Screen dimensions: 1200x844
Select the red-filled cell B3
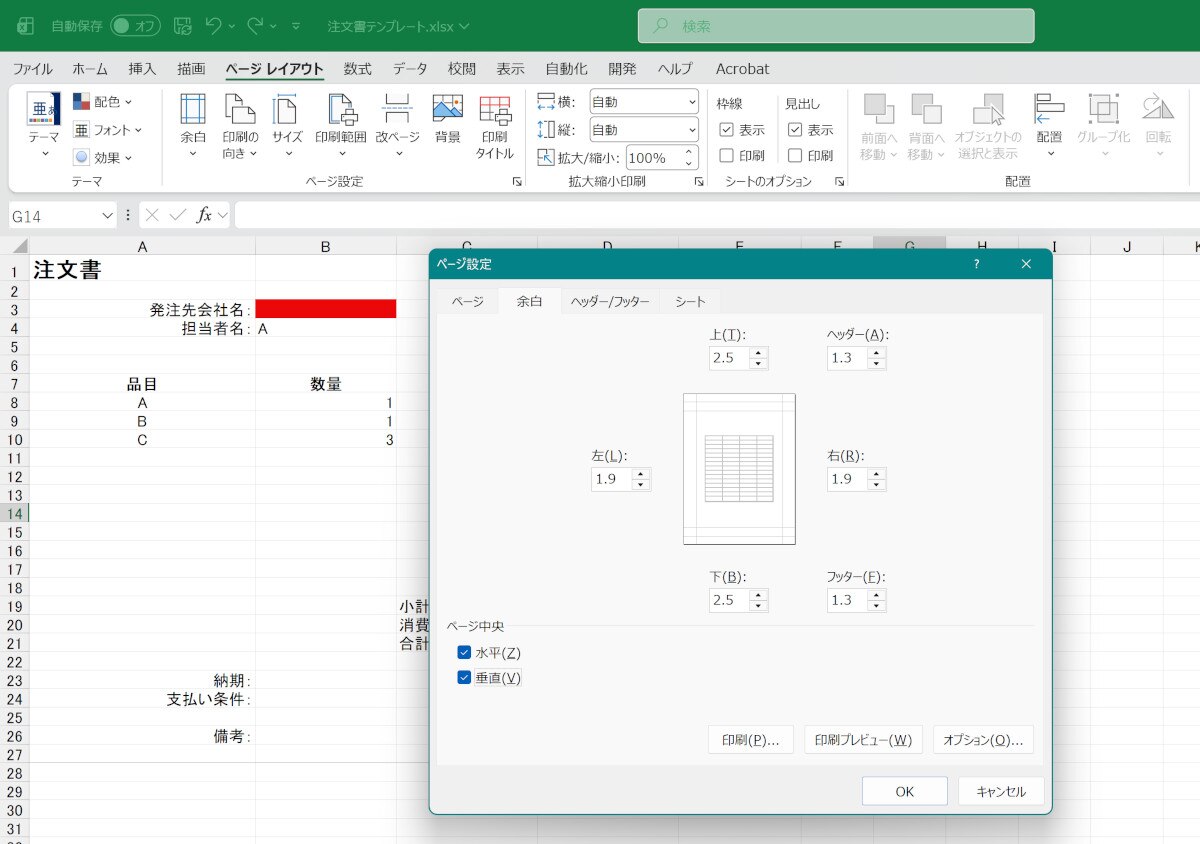tap(326, 310)
